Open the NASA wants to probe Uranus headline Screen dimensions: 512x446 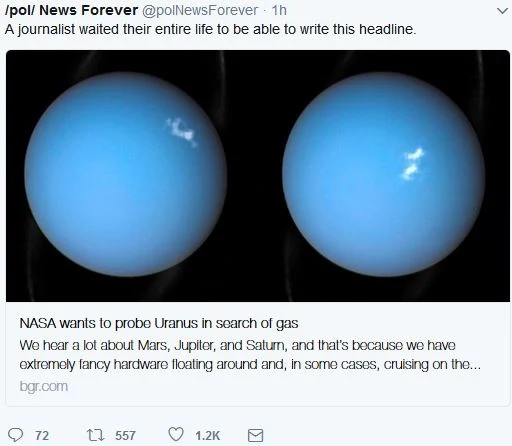point(159,323)
